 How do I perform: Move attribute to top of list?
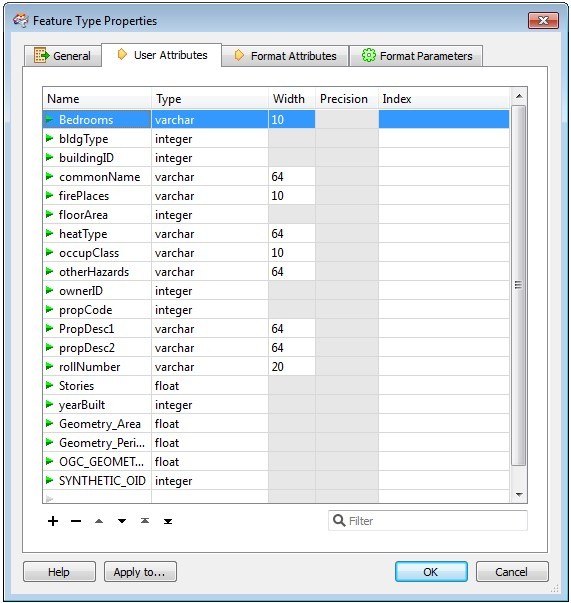pyautogui.click(x=145, y=521)
